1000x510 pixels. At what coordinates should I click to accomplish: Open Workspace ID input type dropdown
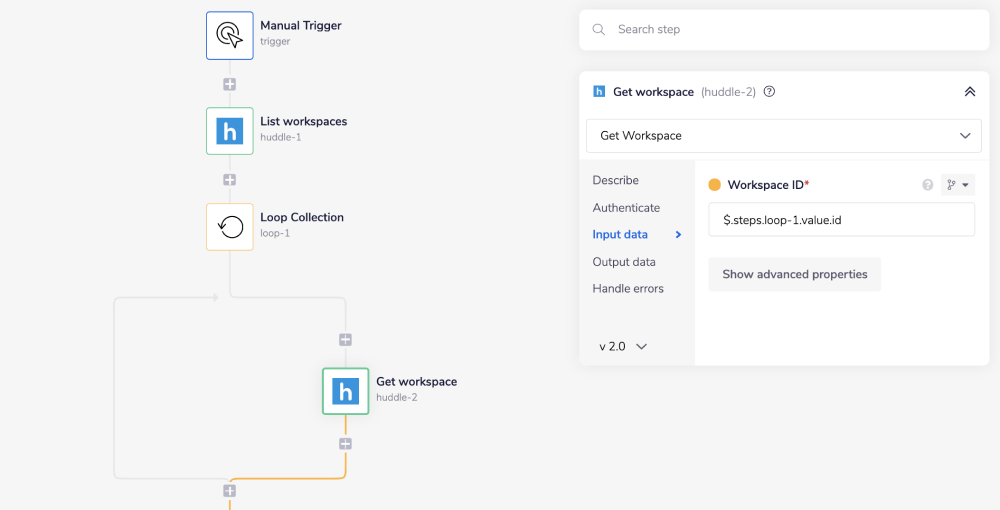pyautogui.click(x=957, y=185)
